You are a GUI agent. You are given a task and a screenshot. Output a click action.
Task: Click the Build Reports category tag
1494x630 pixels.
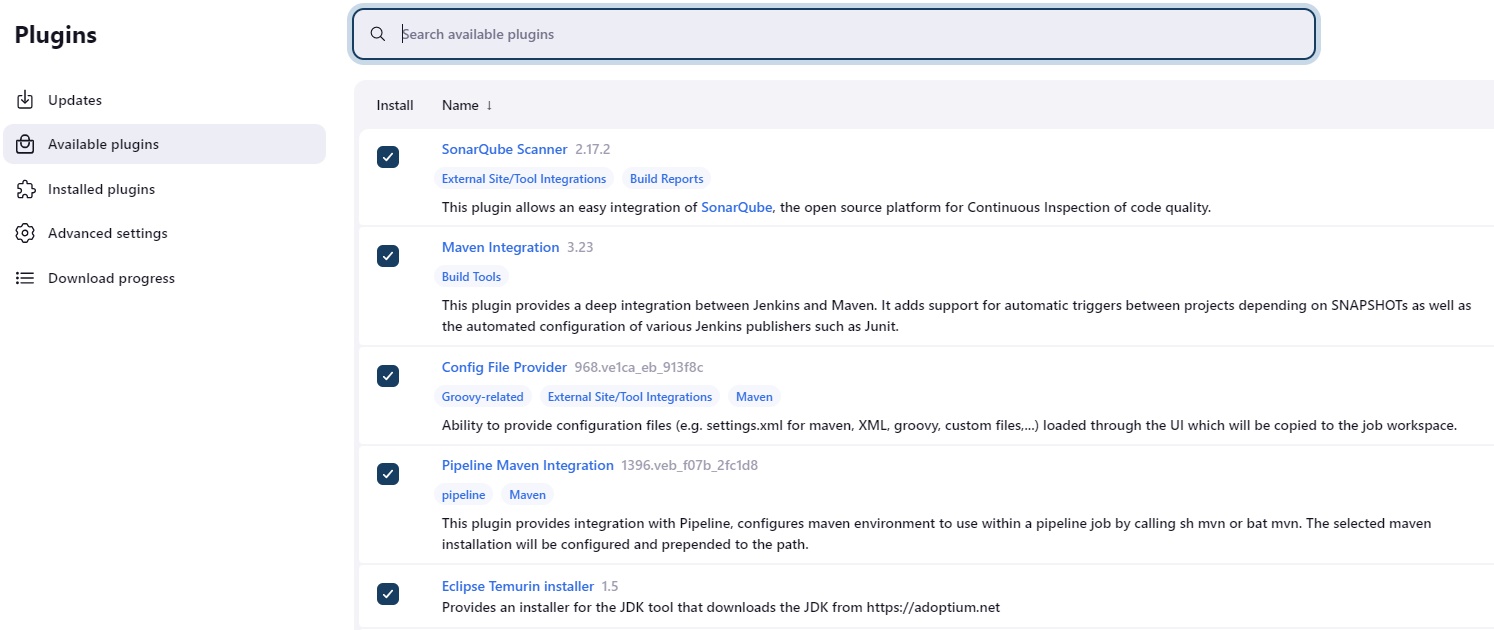(x=666, y=179)
